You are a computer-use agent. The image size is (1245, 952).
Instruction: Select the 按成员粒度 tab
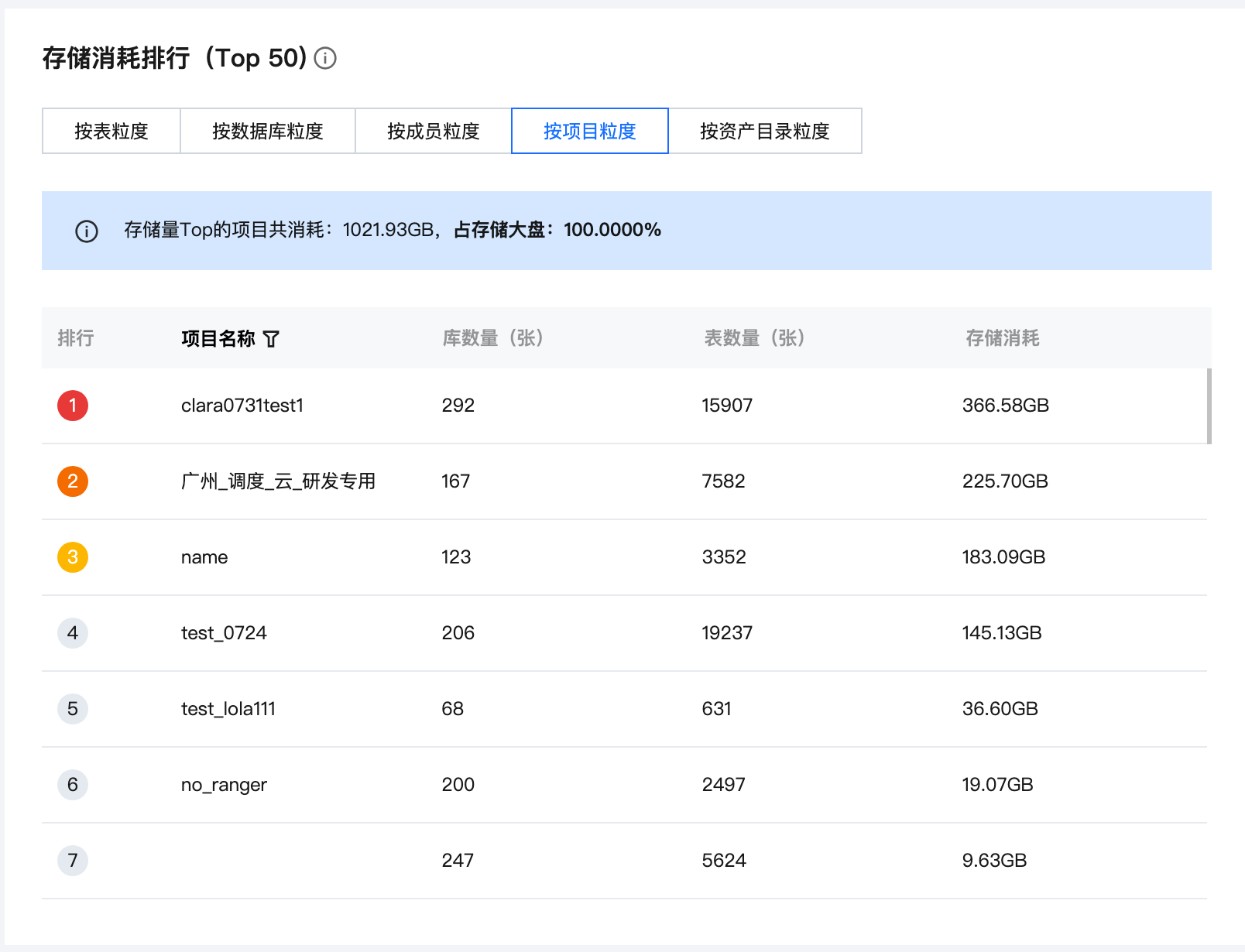(x=434, y=132)
